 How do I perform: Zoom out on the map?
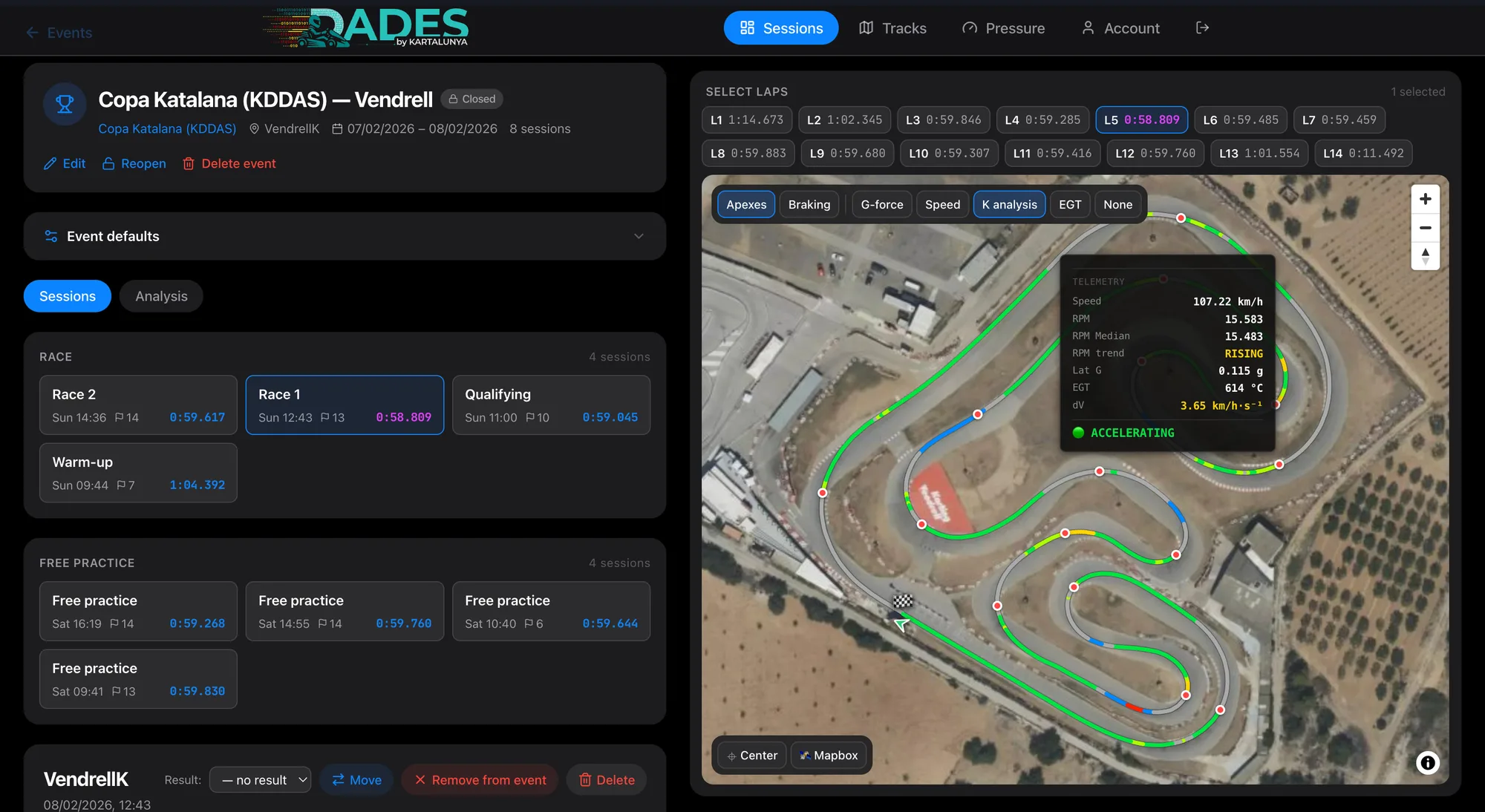point(1425,228)
